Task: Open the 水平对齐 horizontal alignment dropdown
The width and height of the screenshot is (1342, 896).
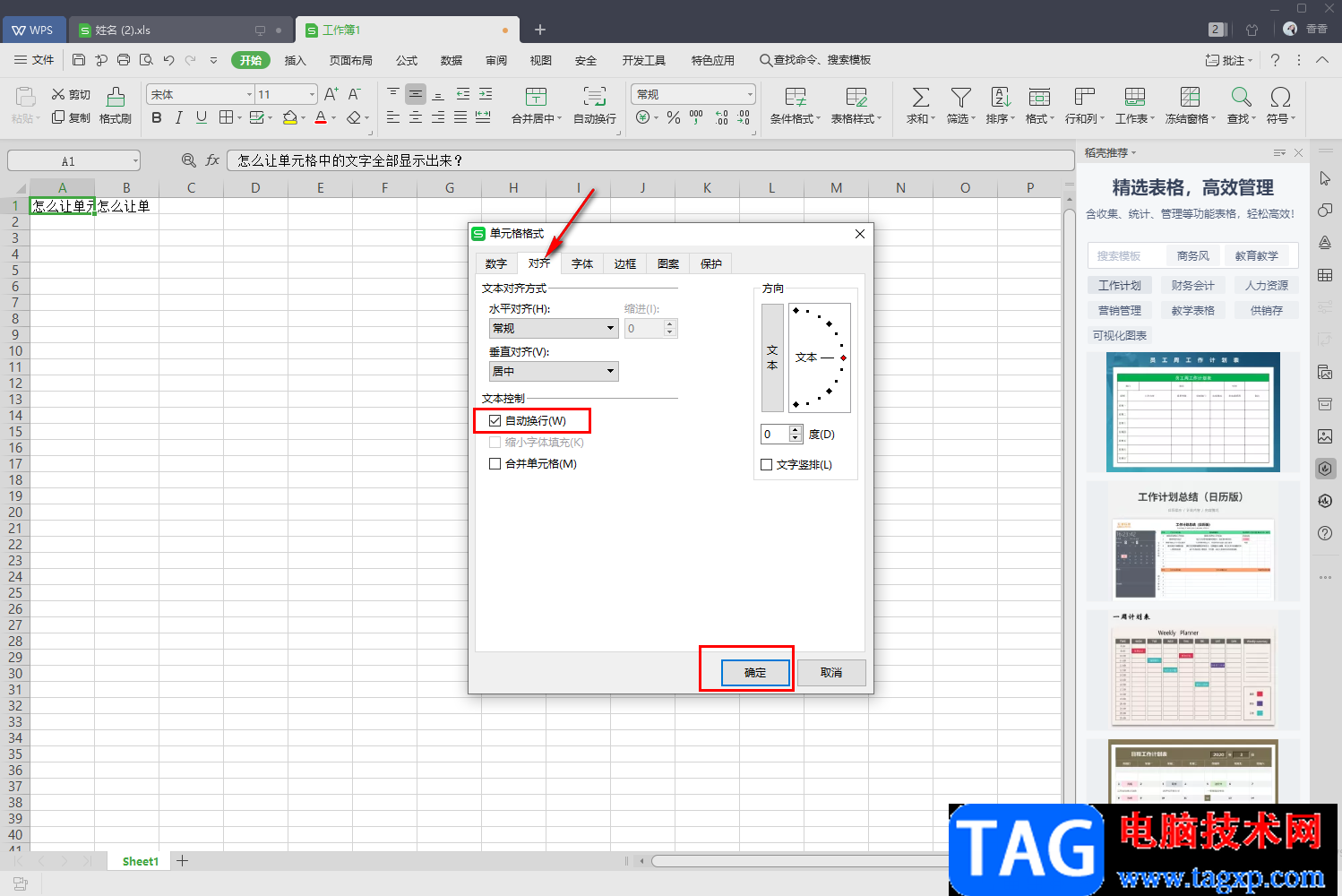Action: click(x=554, y=328)
